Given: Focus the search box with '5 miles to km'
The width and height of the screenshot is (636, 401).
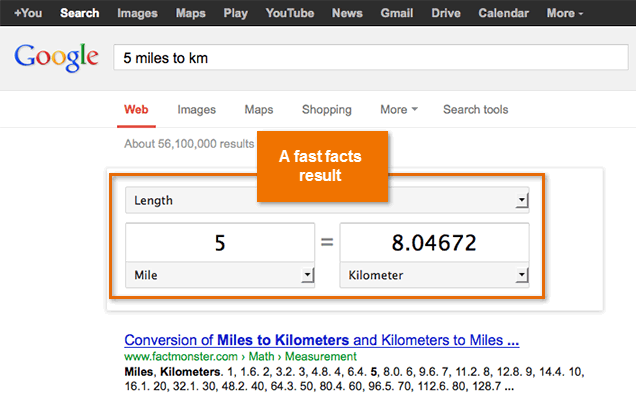Looking at the screenshot, I should (x=371, y=58).
